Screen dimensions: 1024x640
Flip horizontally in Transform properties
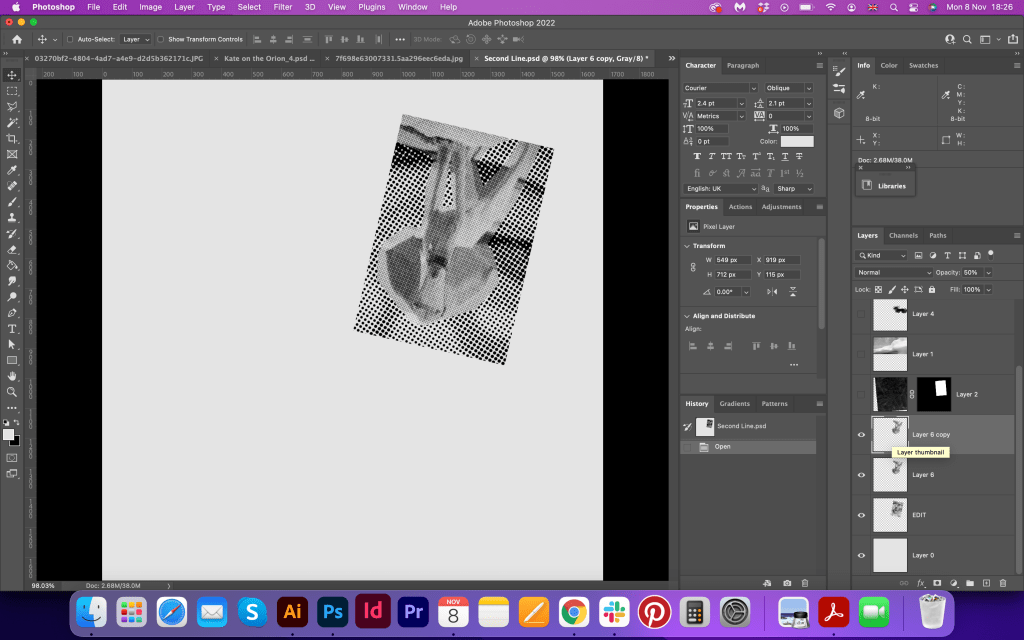[x=771, y=292]
